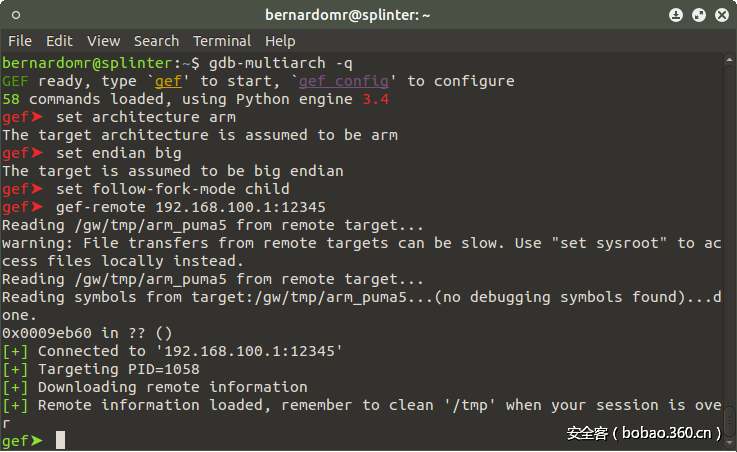737x452 pixels.
Task: Open the Edit menu
Action: click(59, 41)
